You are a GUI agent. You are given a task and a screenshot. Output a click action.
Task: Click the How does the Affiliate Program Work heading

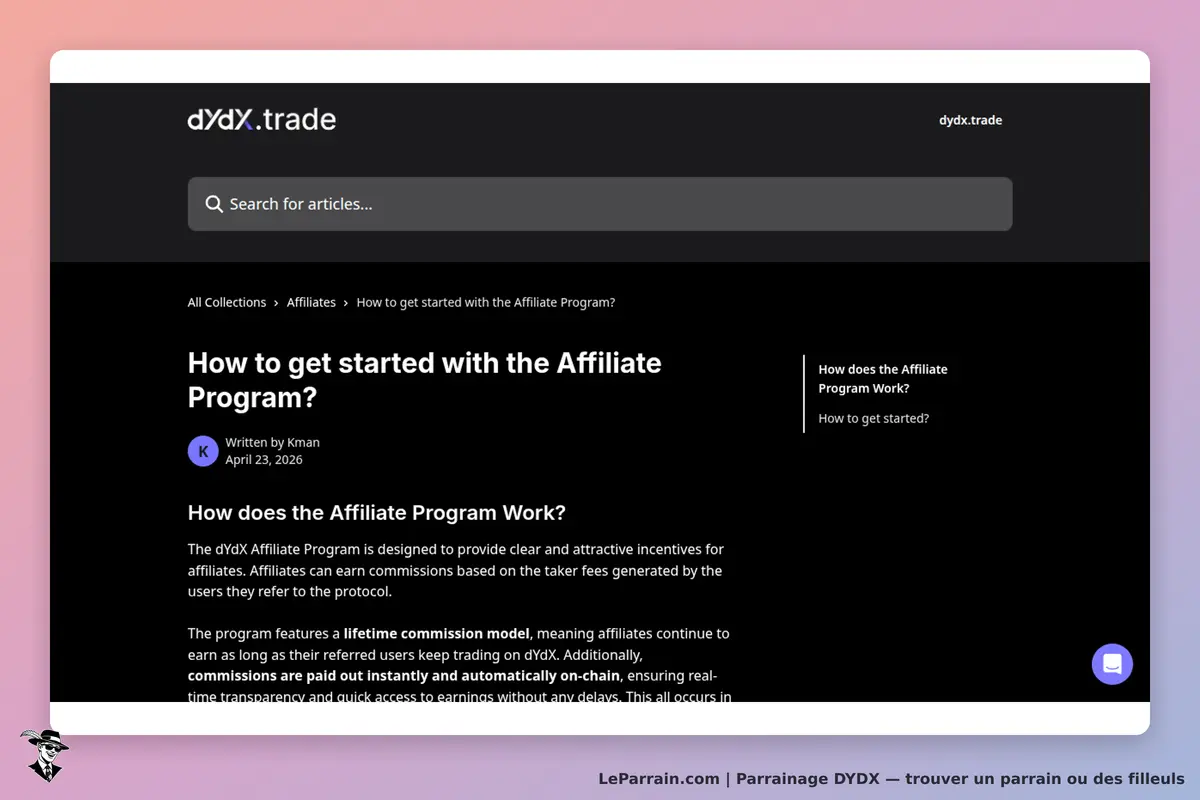point(377,513)
